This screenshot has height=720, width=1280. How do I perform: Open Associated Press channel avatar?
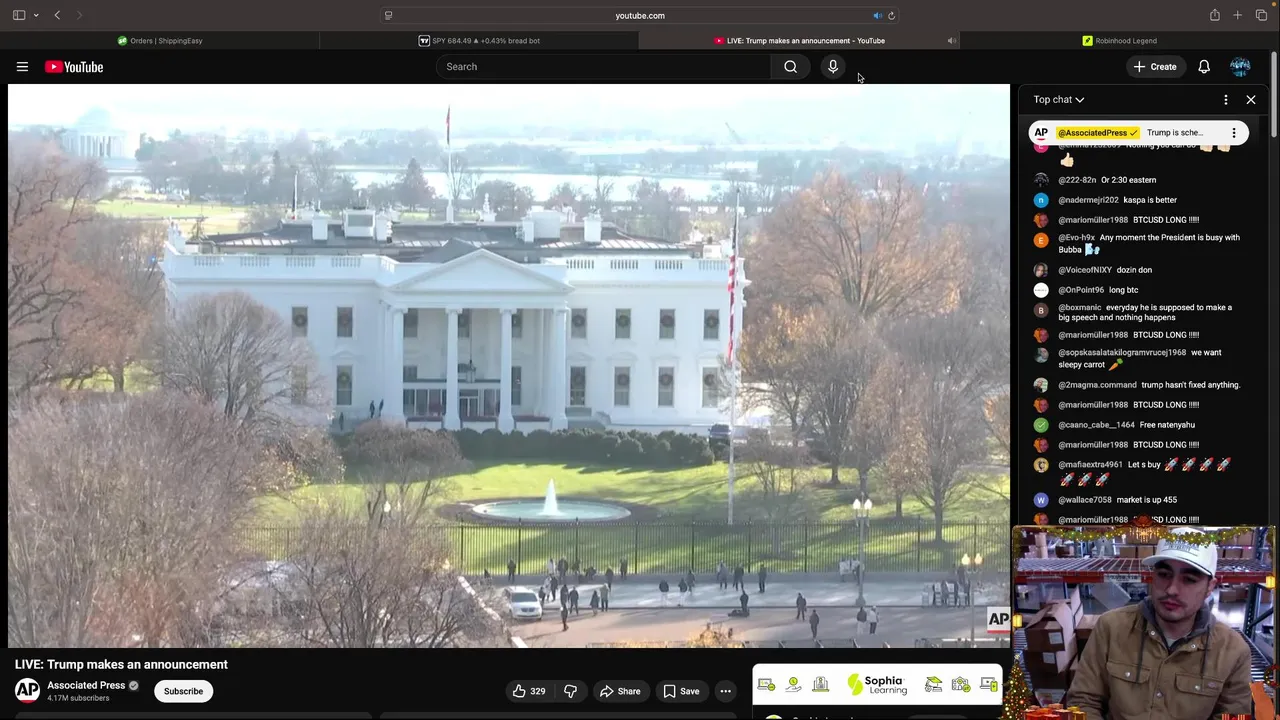click(28, 691)
